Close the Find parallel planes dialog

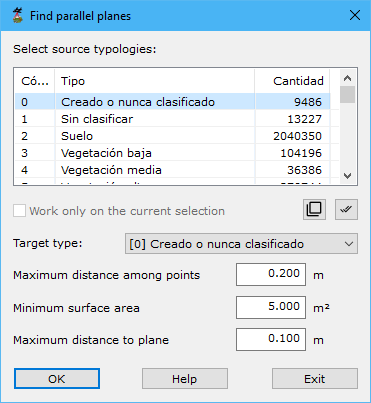click(x=355, y=15)
